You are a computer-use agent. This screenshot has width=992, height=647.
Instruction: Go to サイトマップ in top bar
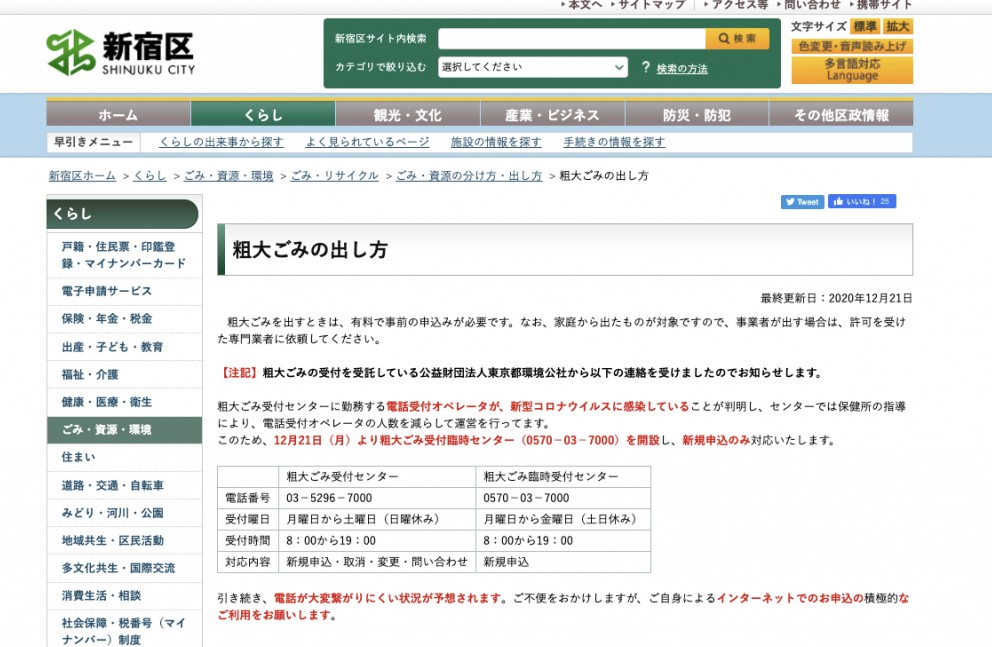coord(651,5)
